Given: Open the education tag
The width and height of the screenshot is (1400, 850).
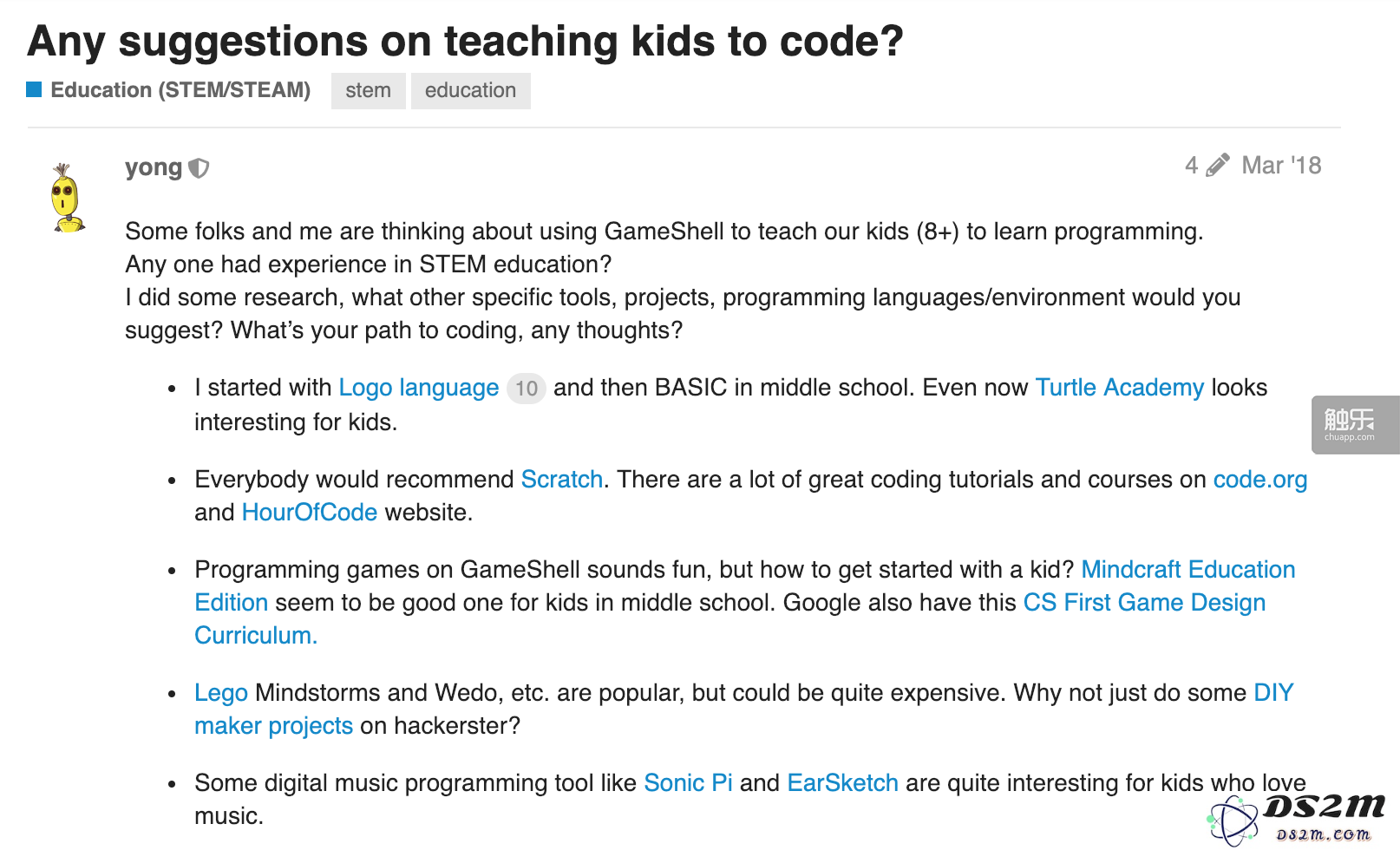Looking at the screenshot, I should (x=470, y=90).
